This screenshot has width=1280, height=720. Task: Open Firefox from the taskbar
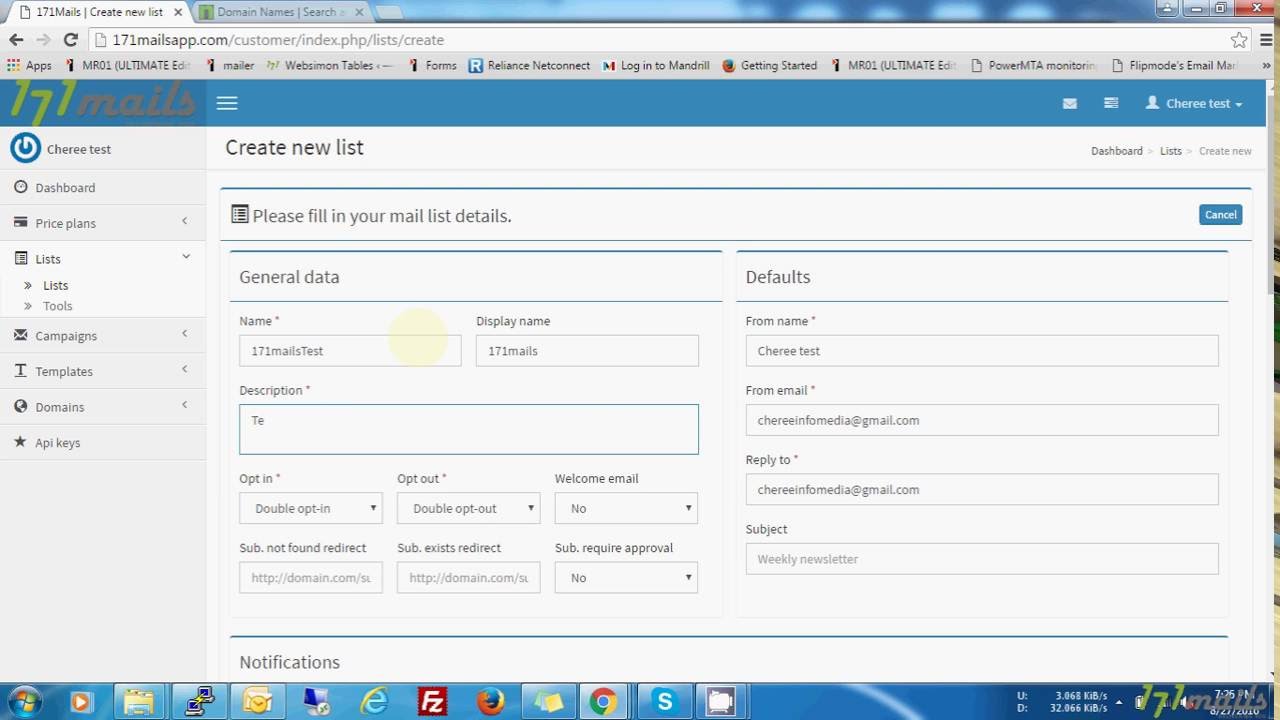coord(490,701)
